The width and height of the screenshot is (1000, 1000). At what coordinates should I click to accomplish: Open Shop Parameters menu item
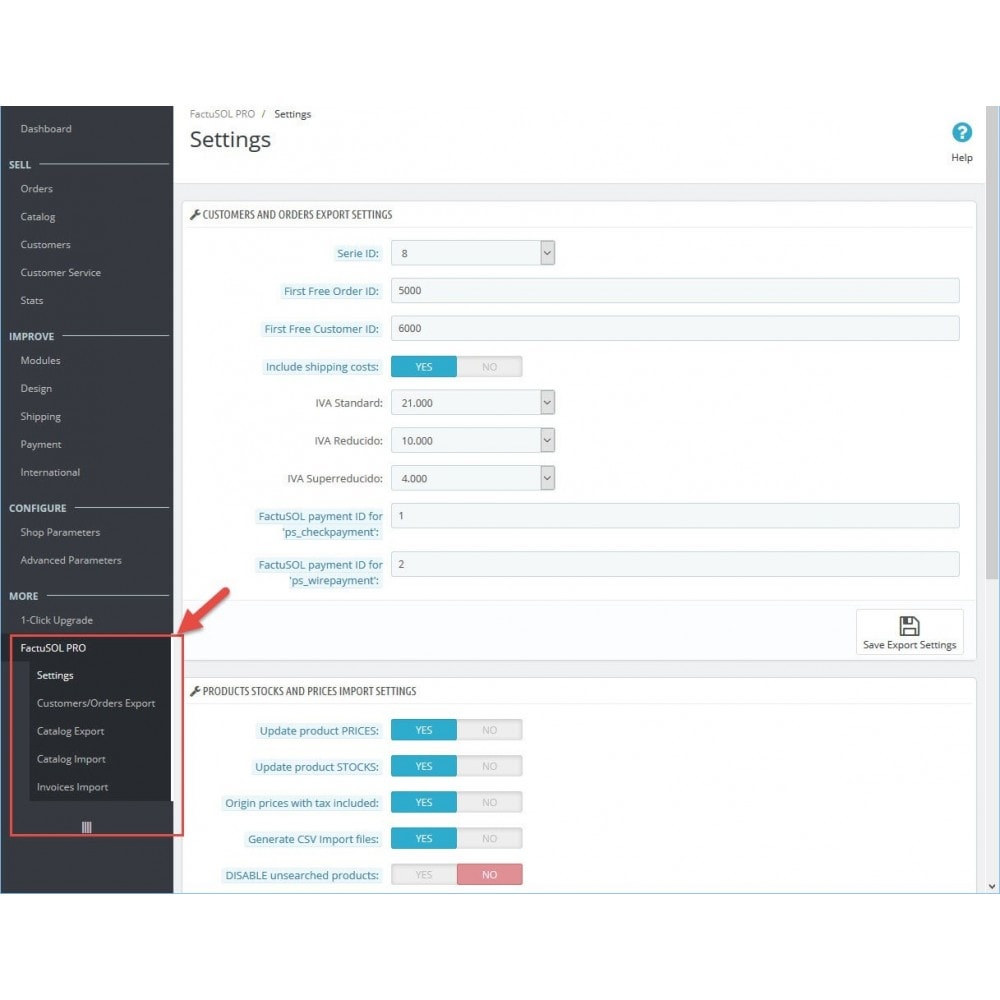[x=60, y=532]
